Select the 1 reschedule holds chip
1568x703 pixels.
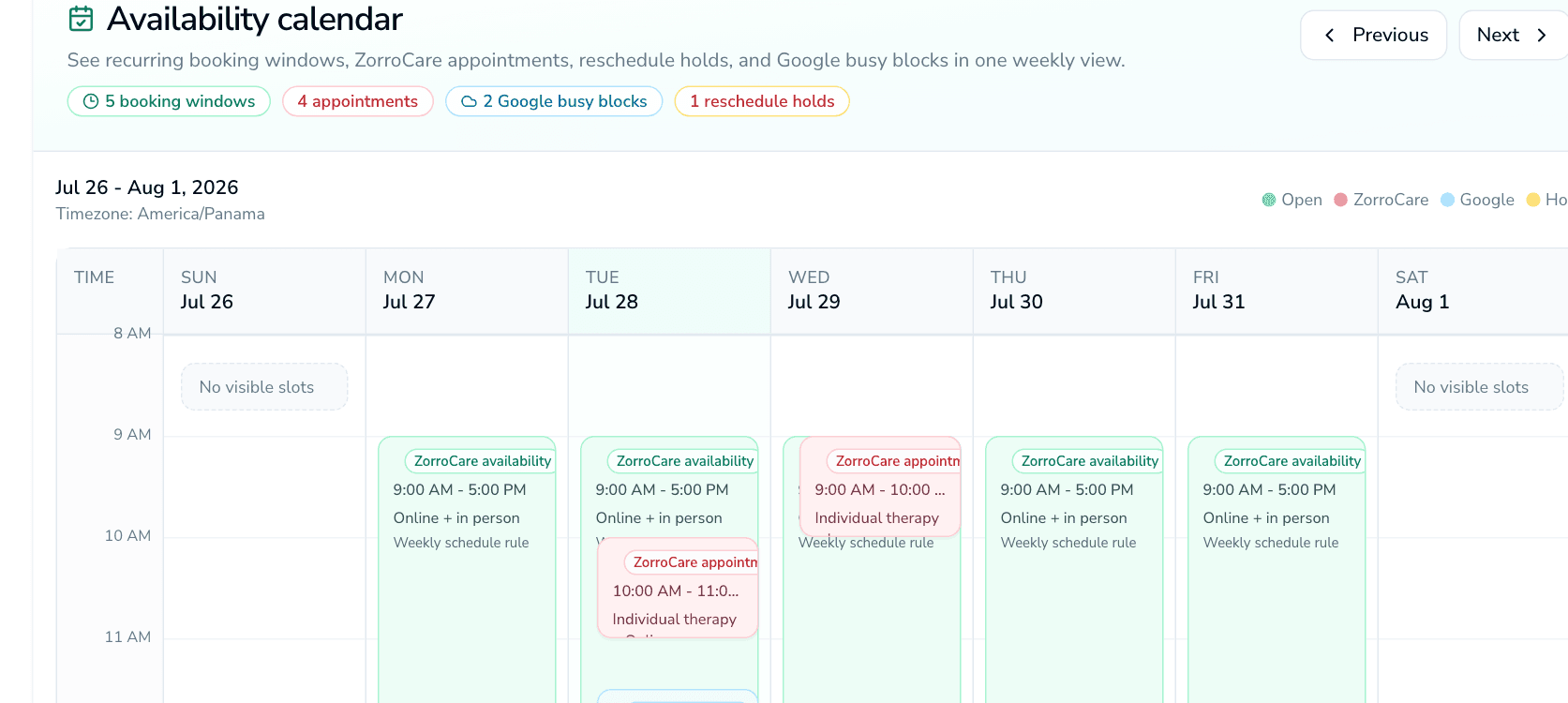tap(762, 101)
